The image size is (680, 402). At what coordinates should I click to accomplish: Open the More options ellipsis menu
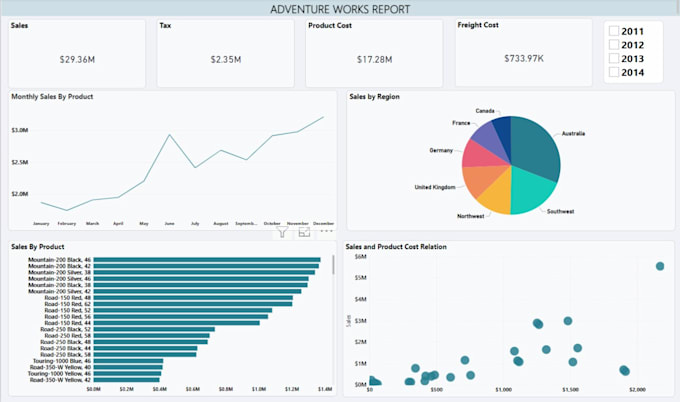click(x=326, y=232)
